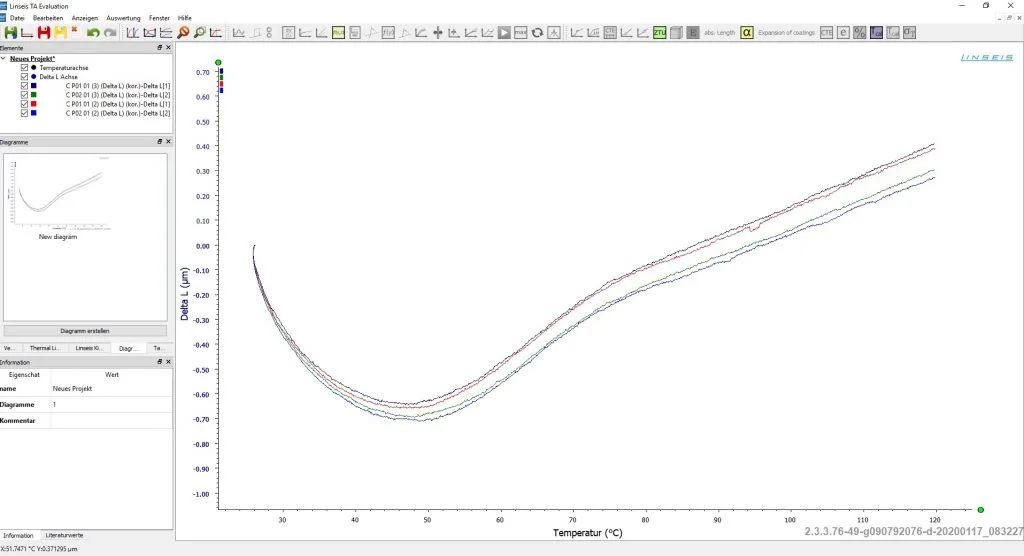1024x556 pixels.
Task: Click the Kommentar value field
Action: [112, 421]
